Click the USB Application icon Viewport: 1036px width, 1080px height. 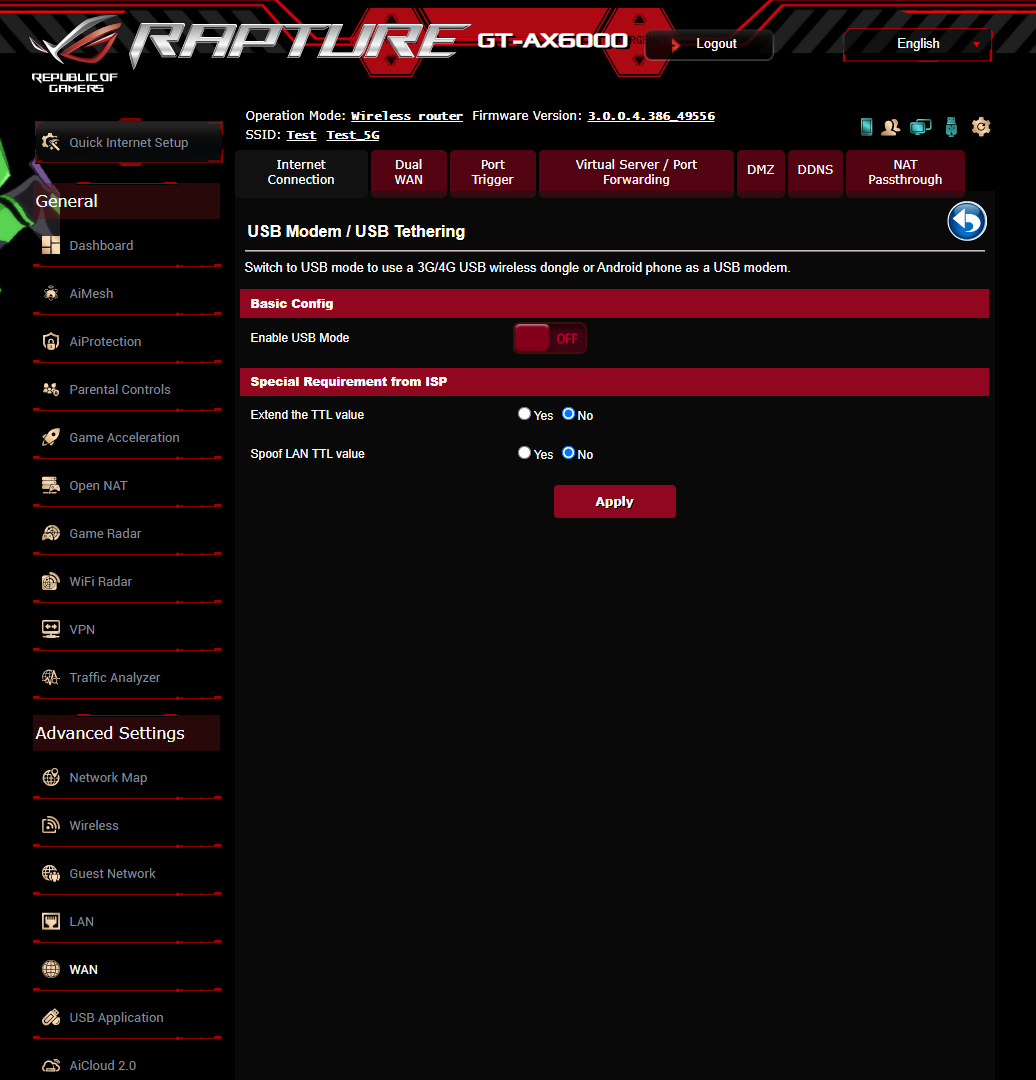pyautogui.click(x=51, y=1017)
